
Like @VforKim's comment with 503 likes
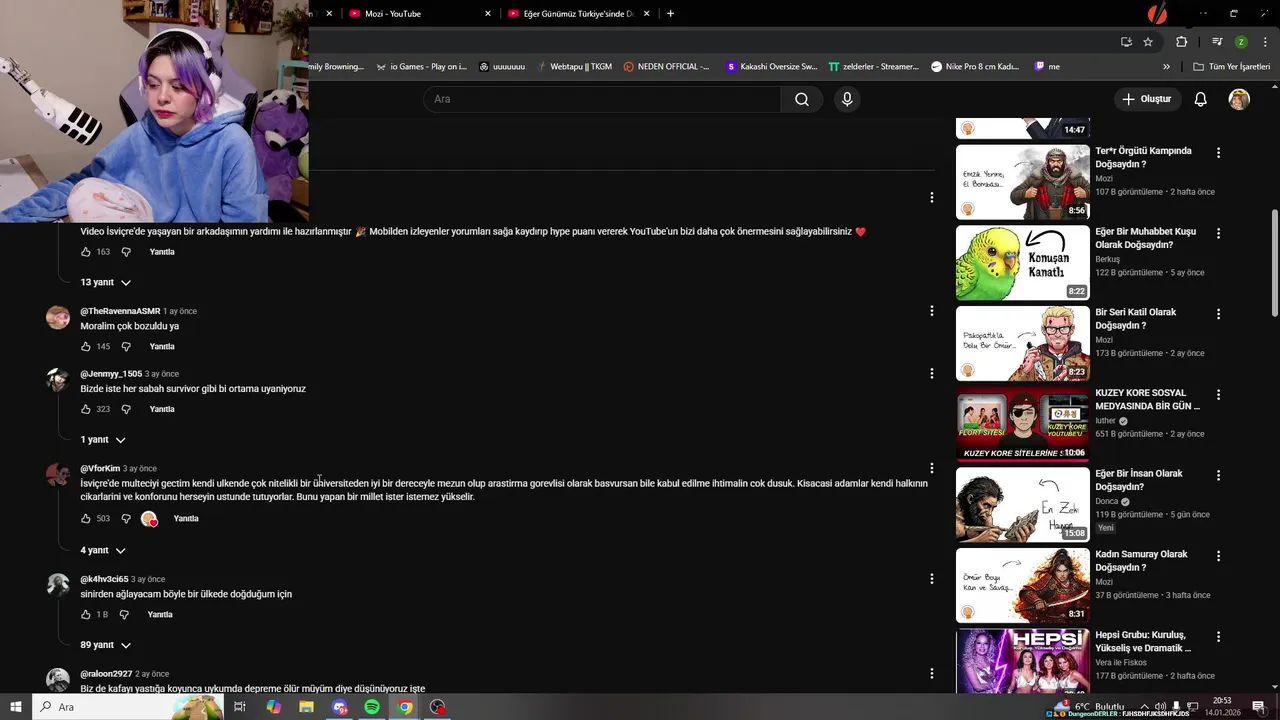86,519
